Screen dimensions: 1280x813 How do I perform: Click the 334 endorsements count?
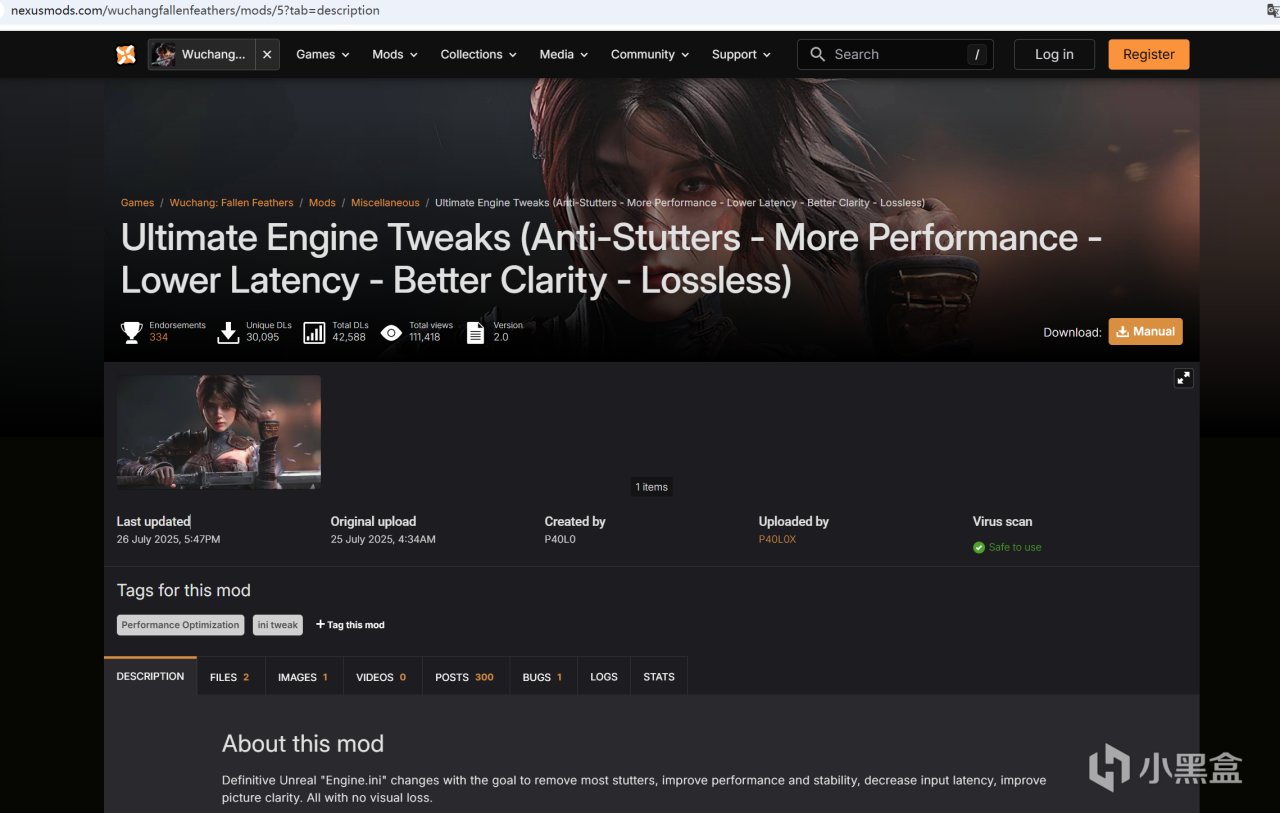(x=159, y=338)
